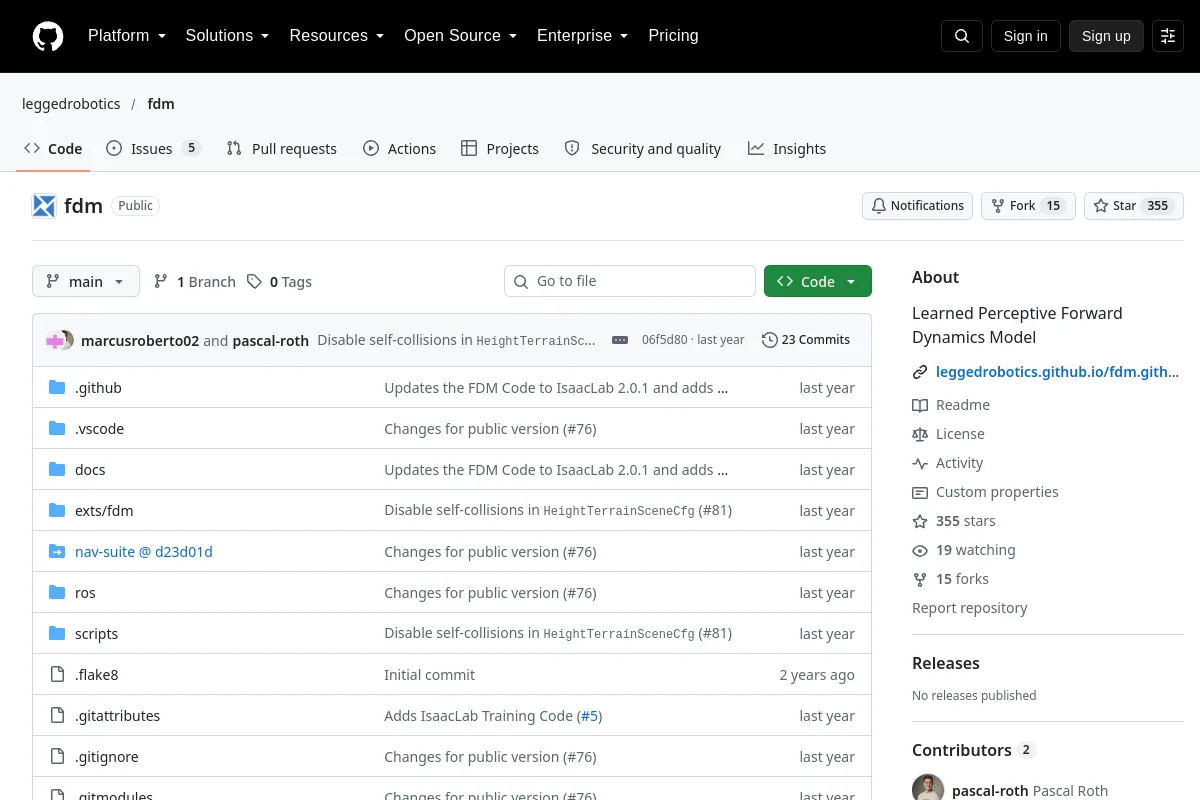Select the Code tab
Image resolution: width=1200 pixels, height=800 pixels.
click(x=54, y=149)
